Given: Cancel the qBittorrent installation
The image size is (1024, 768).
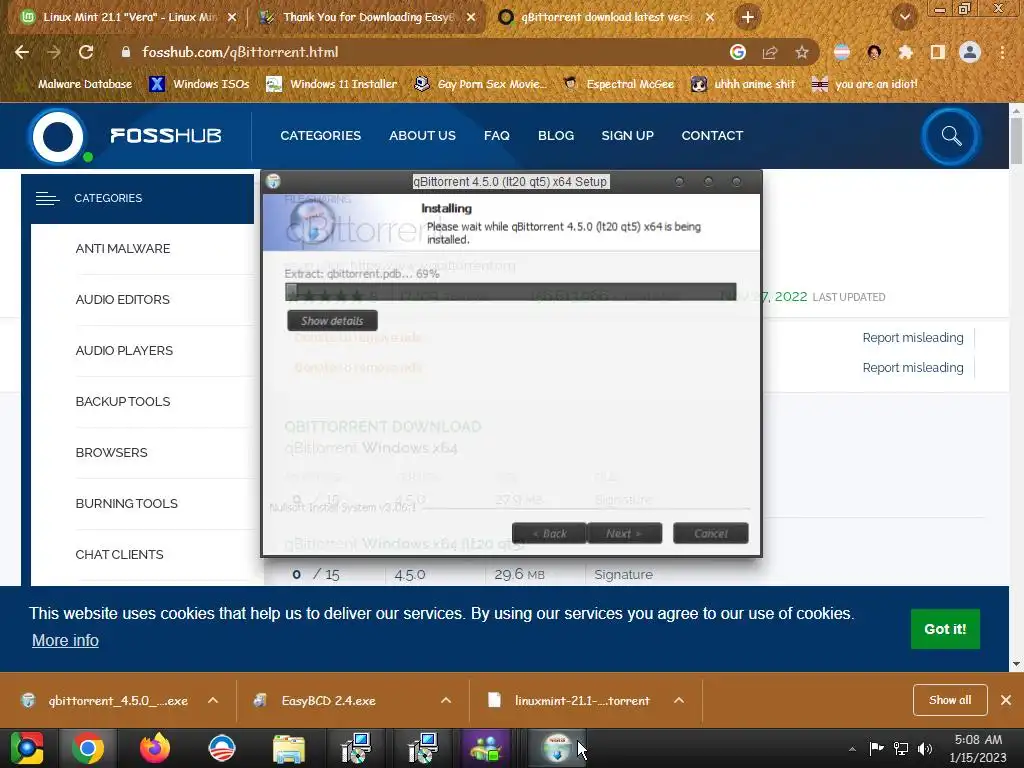Looking at the screenshot, I should pos(711,534).
